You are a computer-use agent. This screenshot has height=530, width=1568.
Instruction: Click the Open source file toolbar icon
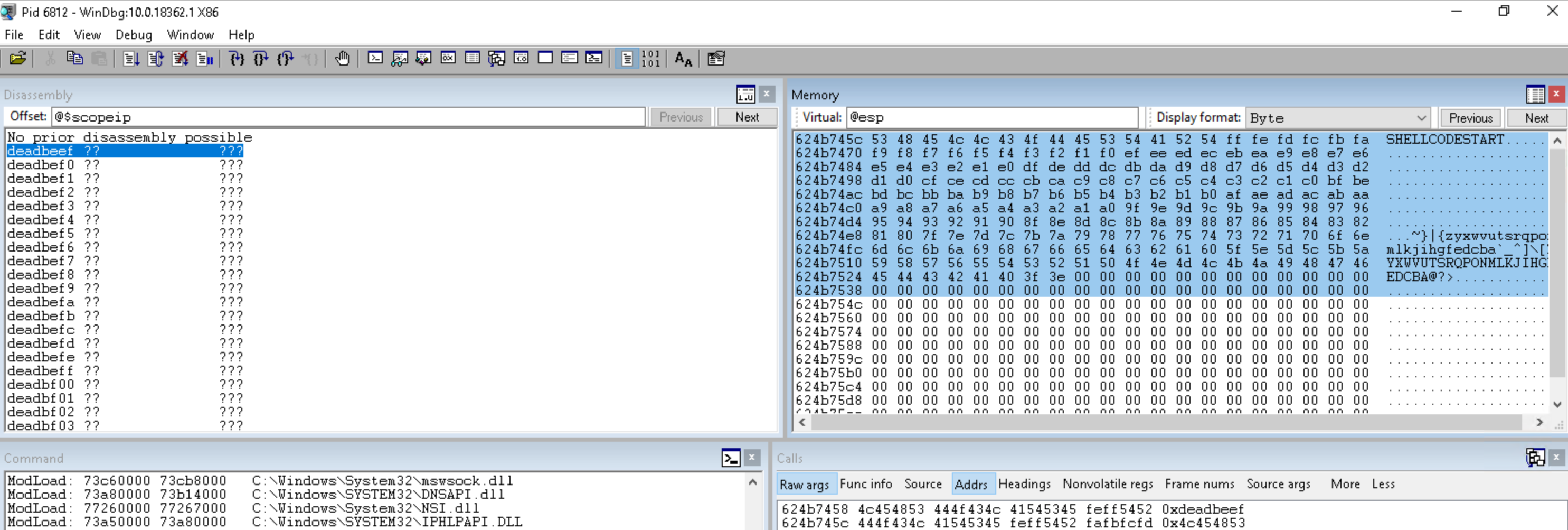(17, 59)
